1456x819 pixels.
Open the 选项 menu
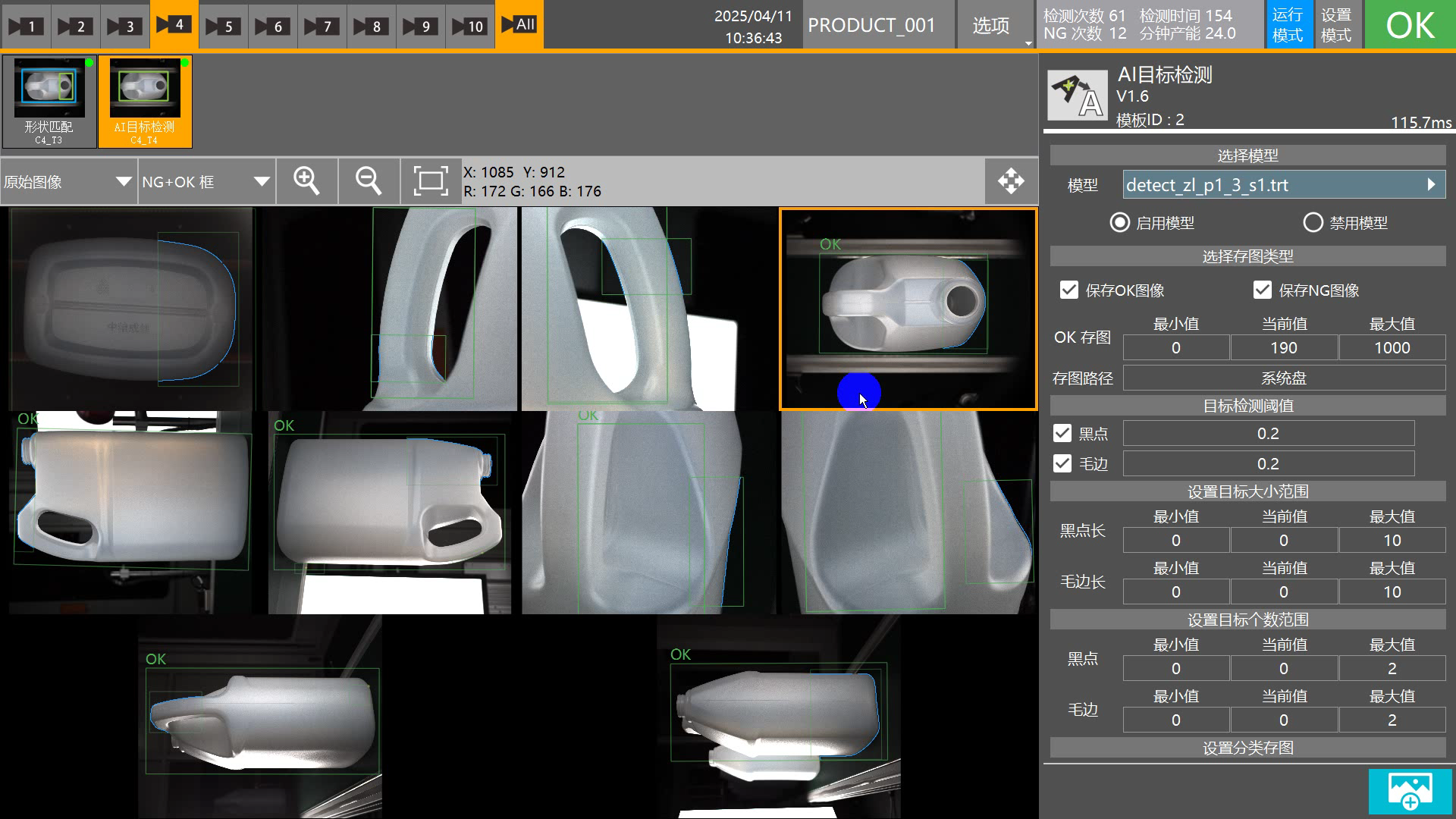[991, 26]
